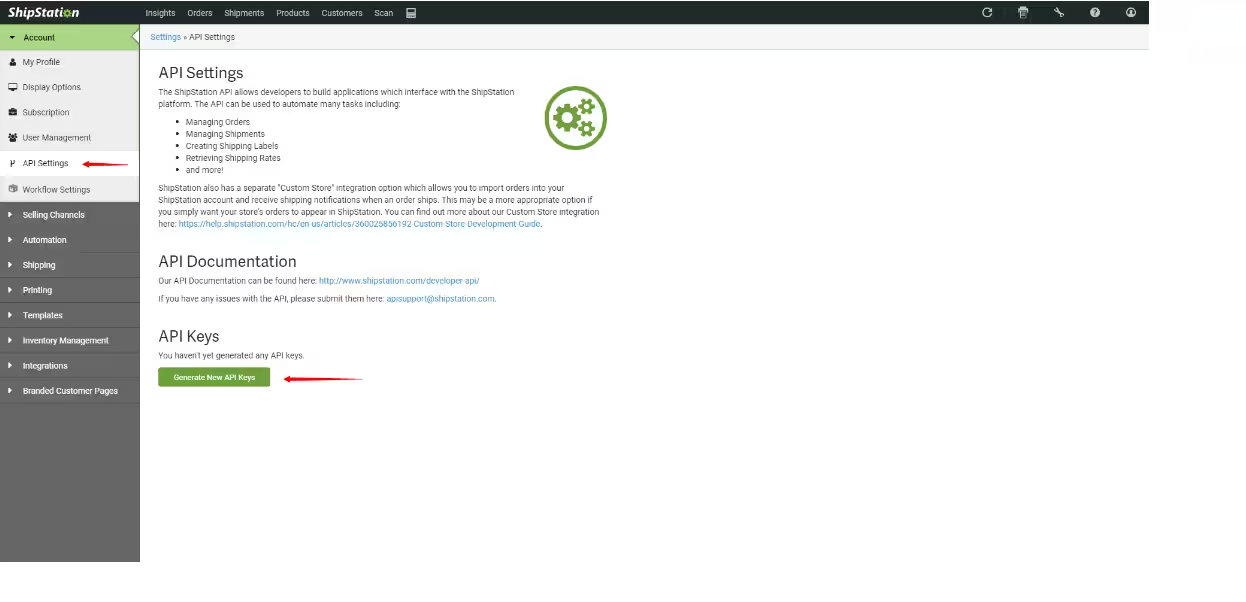Click the Subscription briefcase icon
The height and width of the screenshot is (602, 1246).
click(x=12, y=112)
